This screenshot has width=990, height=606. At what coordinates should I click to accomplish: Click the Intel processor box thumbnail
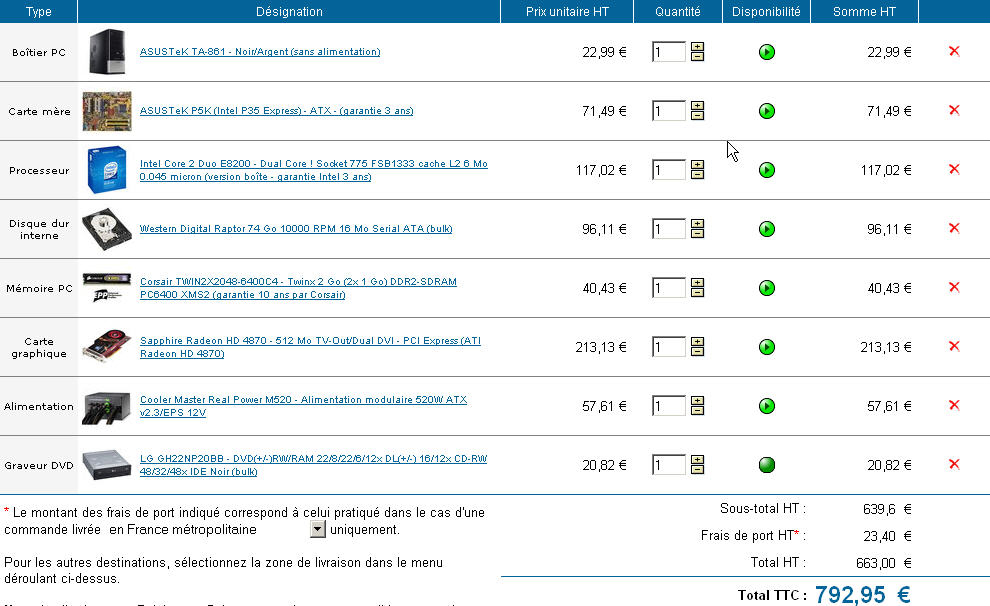tap(107, 170)
